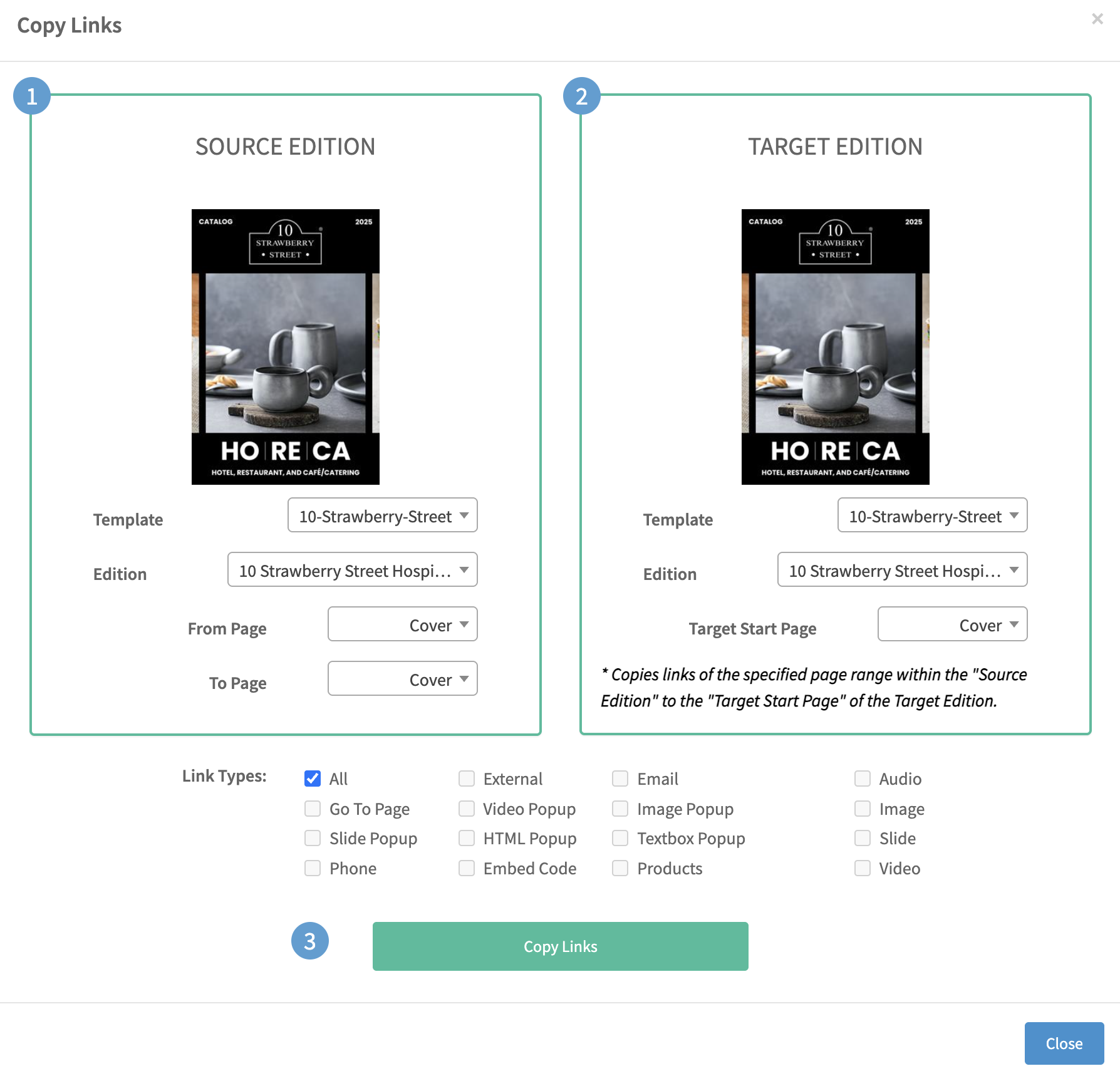Viewport: 1120px width, 1071px height.
Task: Tick the Products link type checkbox
Action: [620, 868]
